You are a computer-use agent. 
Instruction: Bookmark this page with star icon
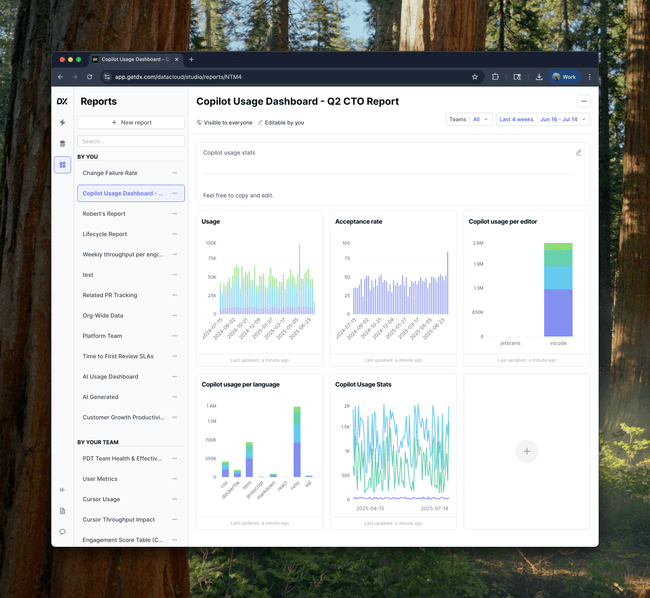tap(475, 77)
